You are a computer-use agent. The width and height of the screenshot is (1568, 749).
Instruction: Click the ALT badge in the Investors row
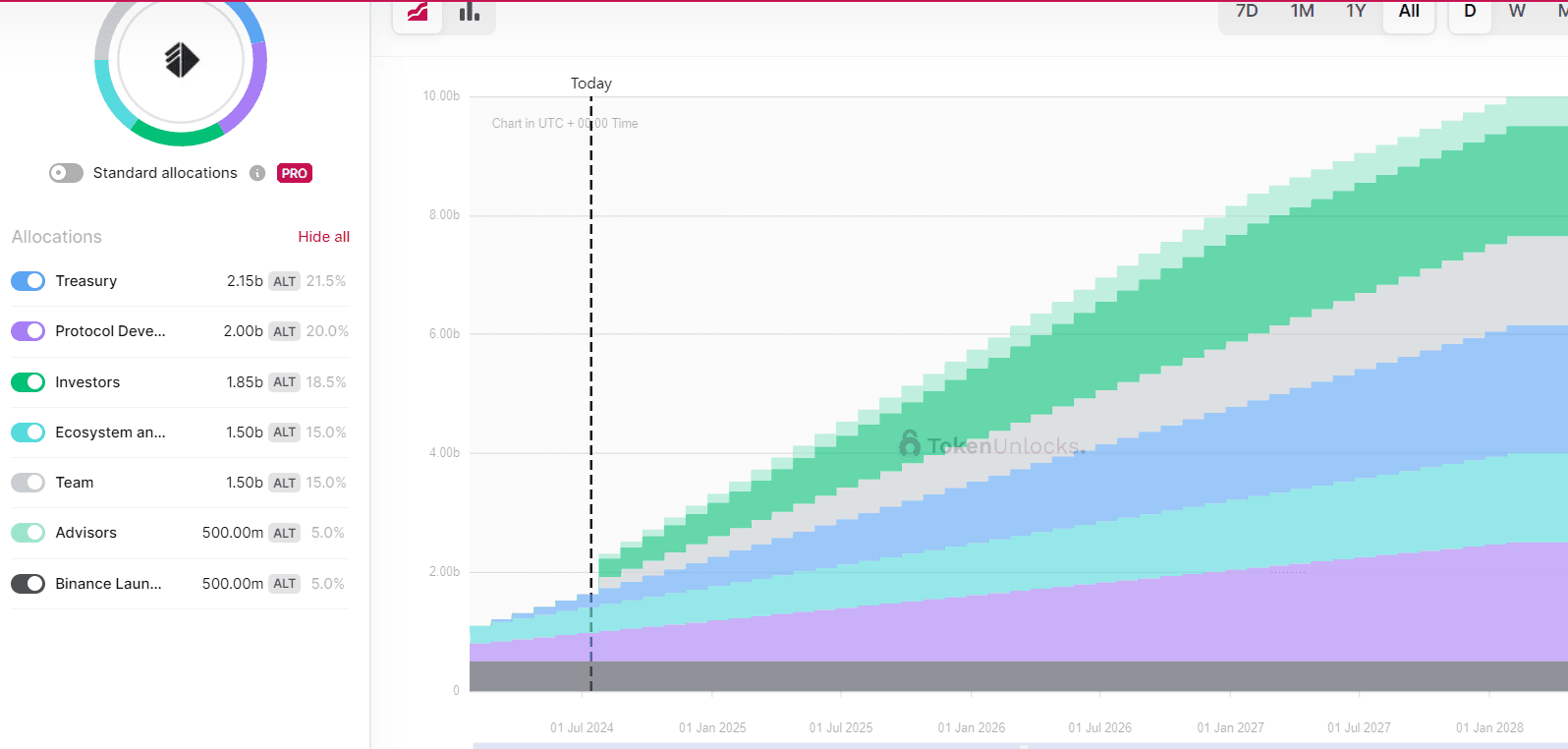285,382
